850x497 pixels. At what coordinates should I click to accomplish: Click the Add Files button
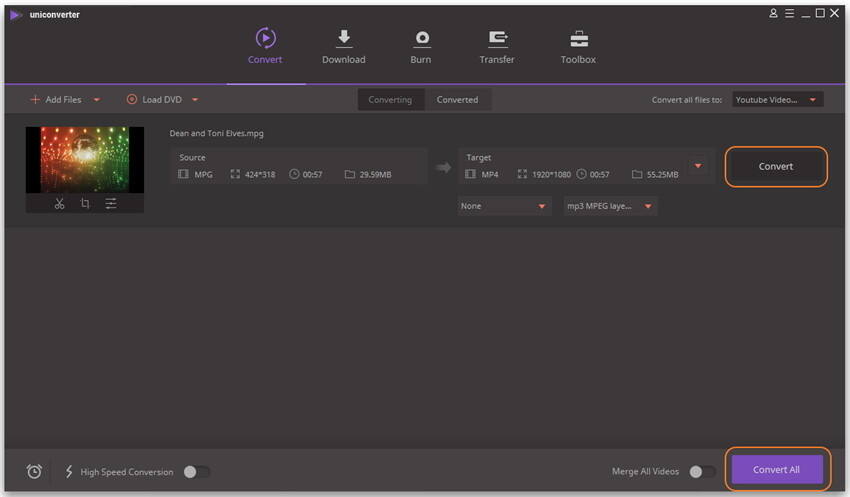click(56, 100)
